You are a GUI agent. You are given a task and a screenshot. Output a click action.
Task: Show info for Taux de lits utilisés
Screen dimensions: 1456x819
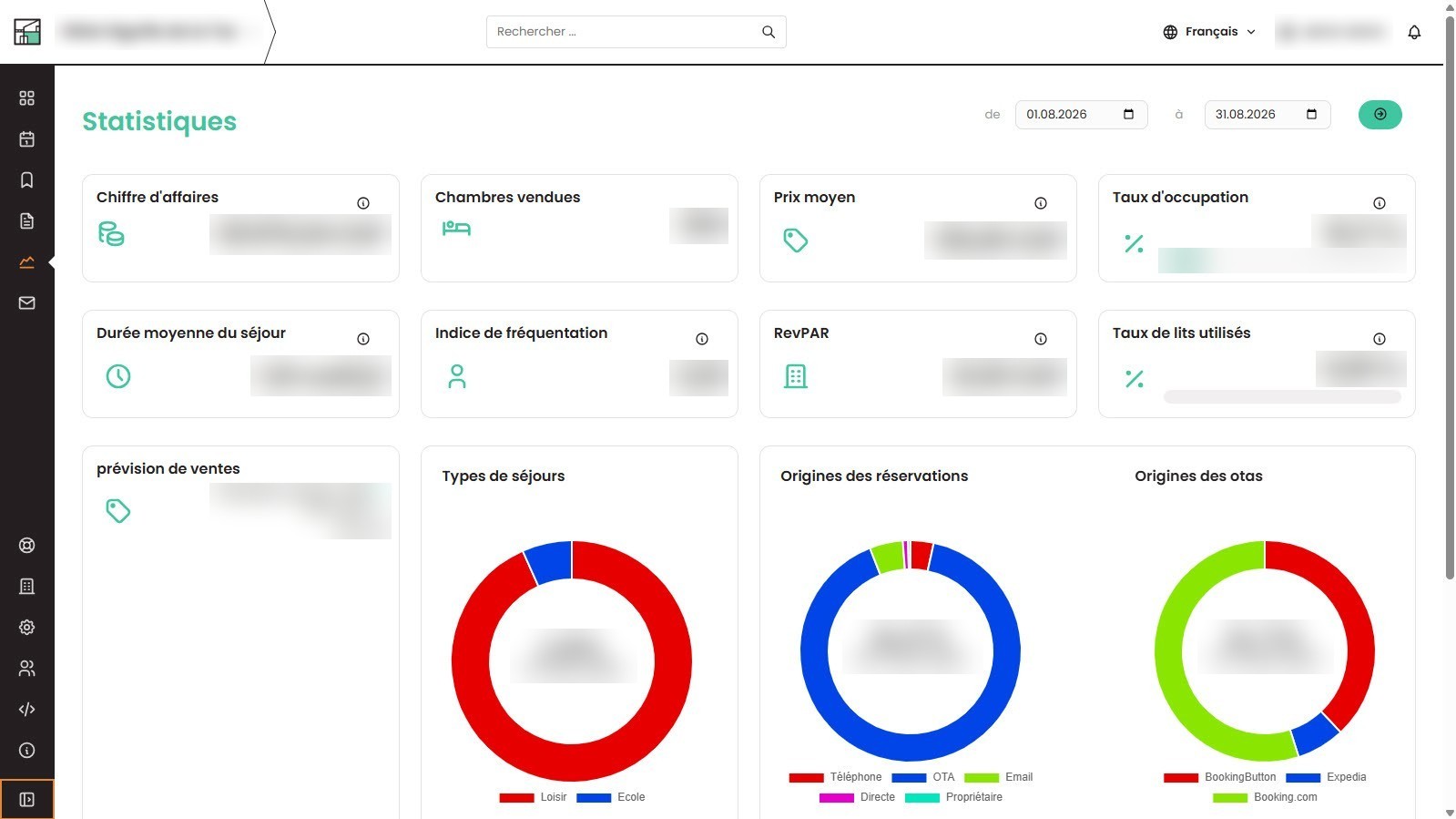click(1380, 339)
